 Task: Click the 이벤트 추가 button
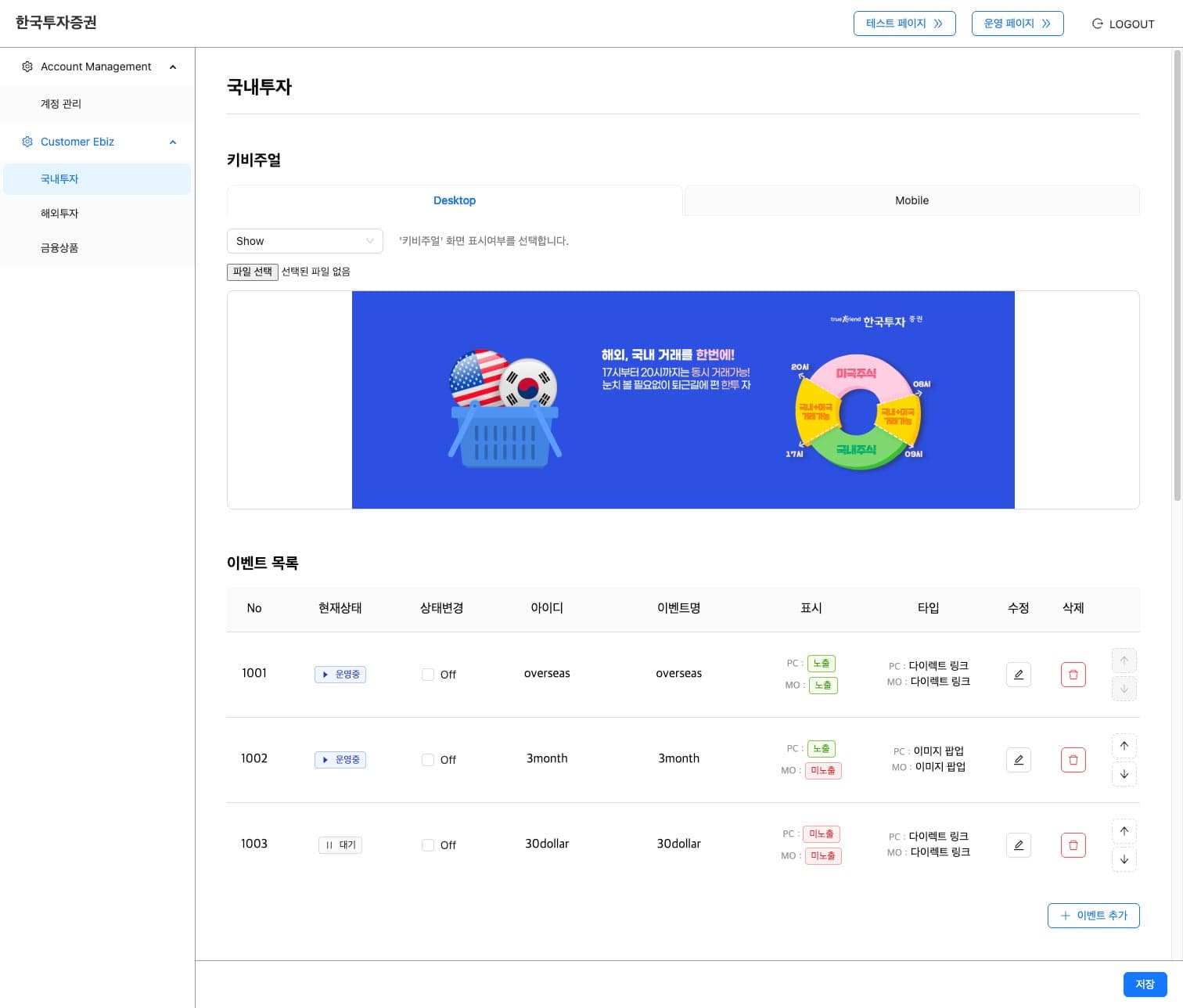pyautogui.click(x=1093, y=916)
